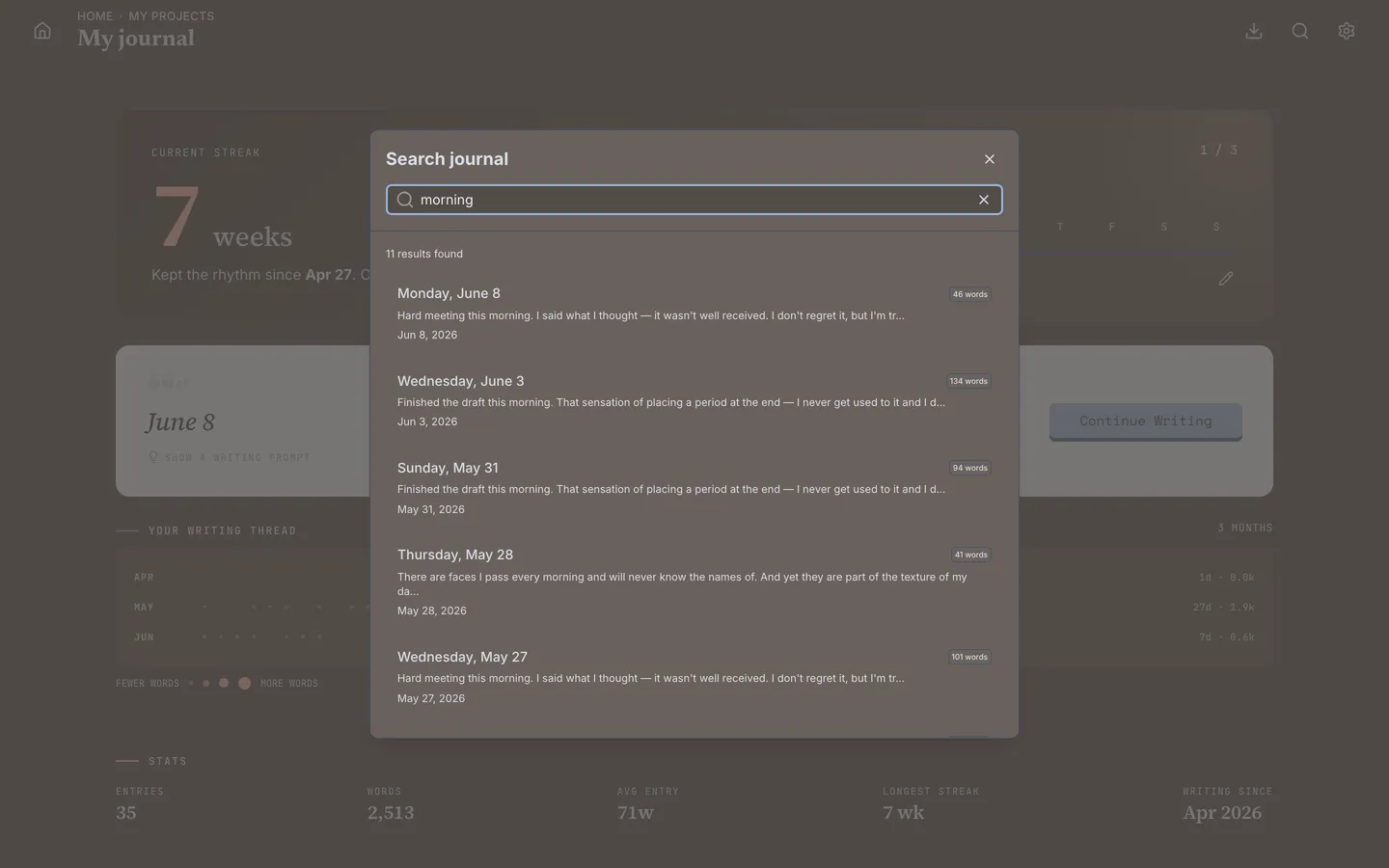Go to the home icon

coord(42,31)
